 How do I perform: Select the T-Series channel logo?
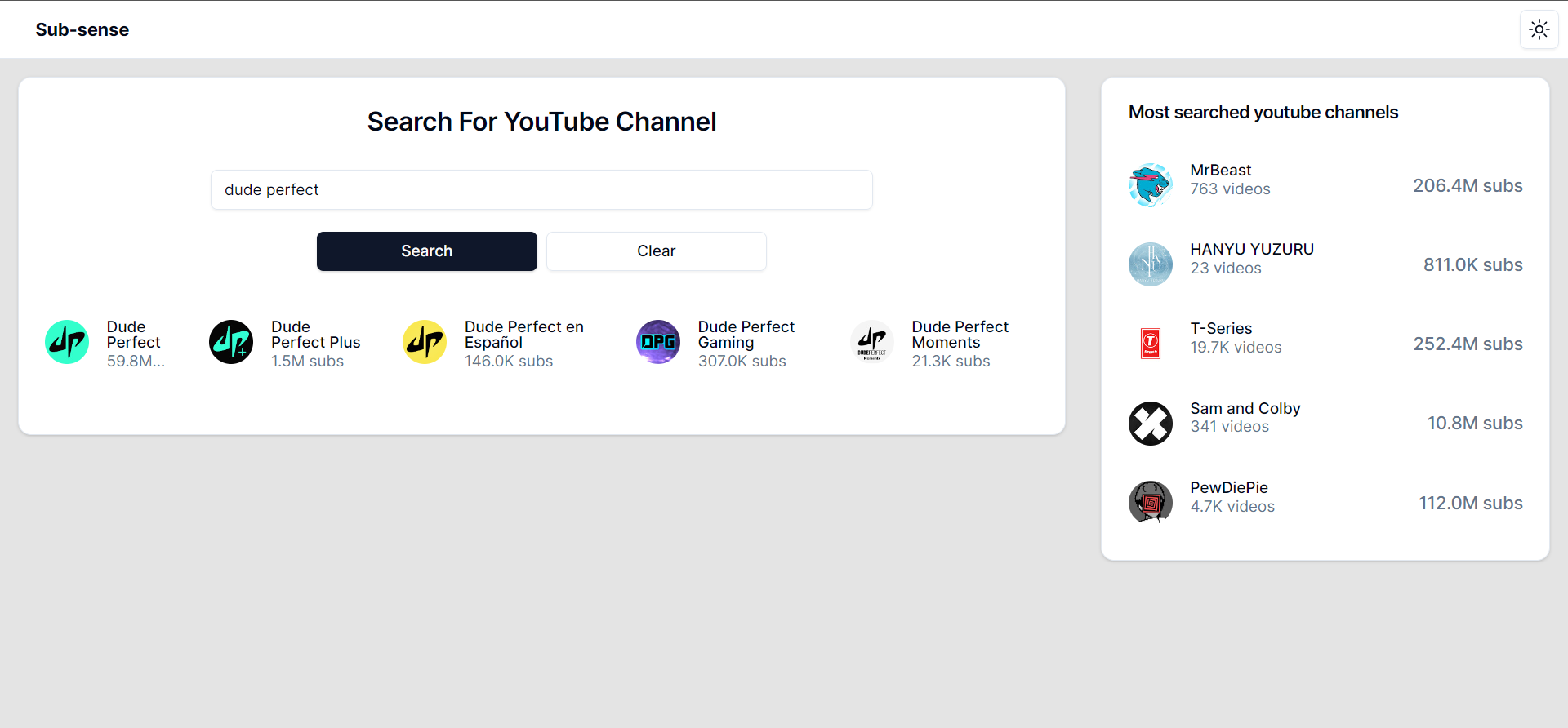point(1151,344)
